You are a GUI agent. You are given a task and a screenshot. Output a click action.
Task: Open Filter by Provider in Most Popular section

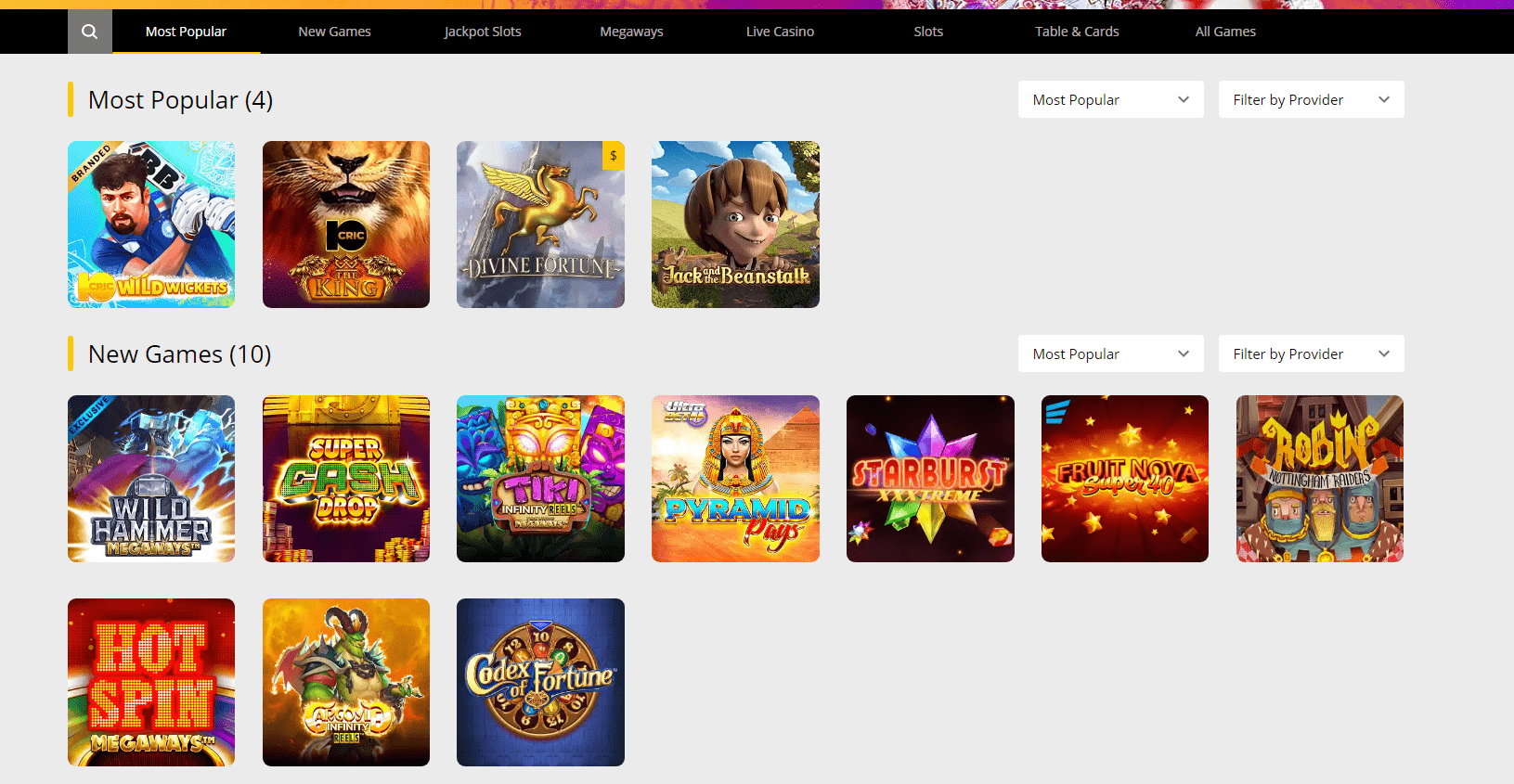tap(1311, 99)
